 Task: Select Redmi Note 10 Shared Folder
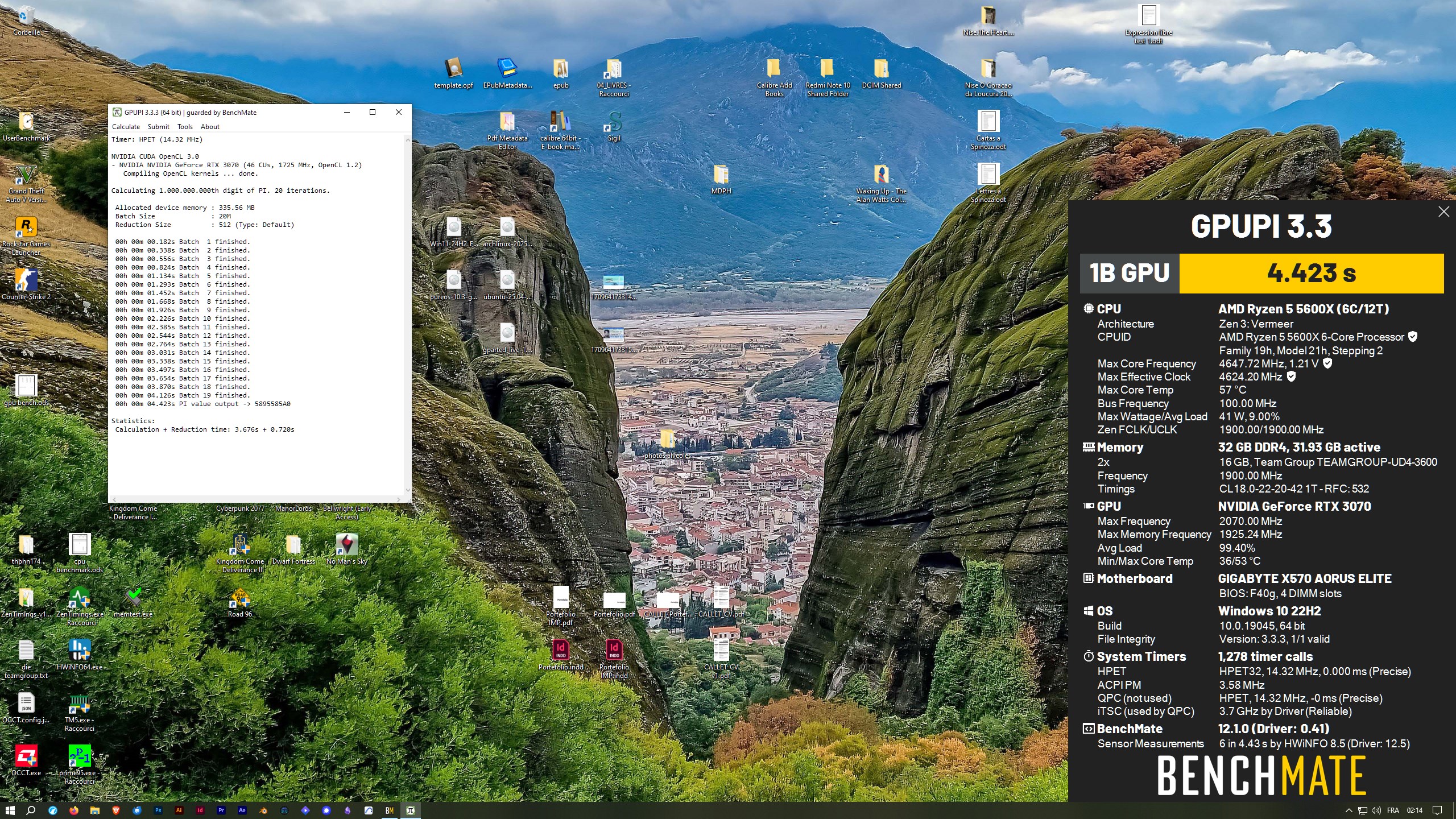tap(828, 77)
